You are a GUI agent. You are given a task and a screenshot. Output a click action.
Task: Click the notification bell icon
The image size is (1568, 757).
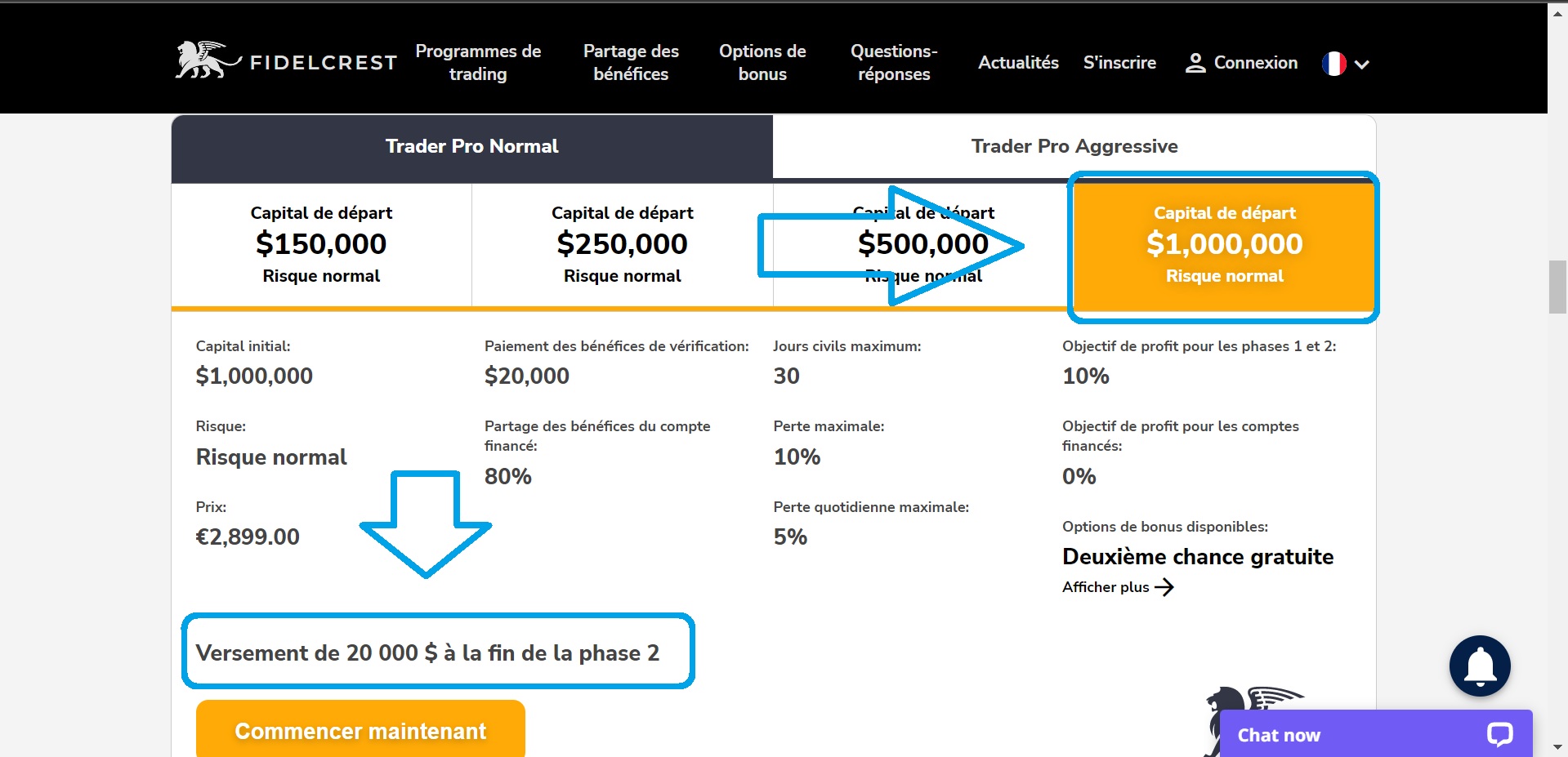pos(1480,666)
